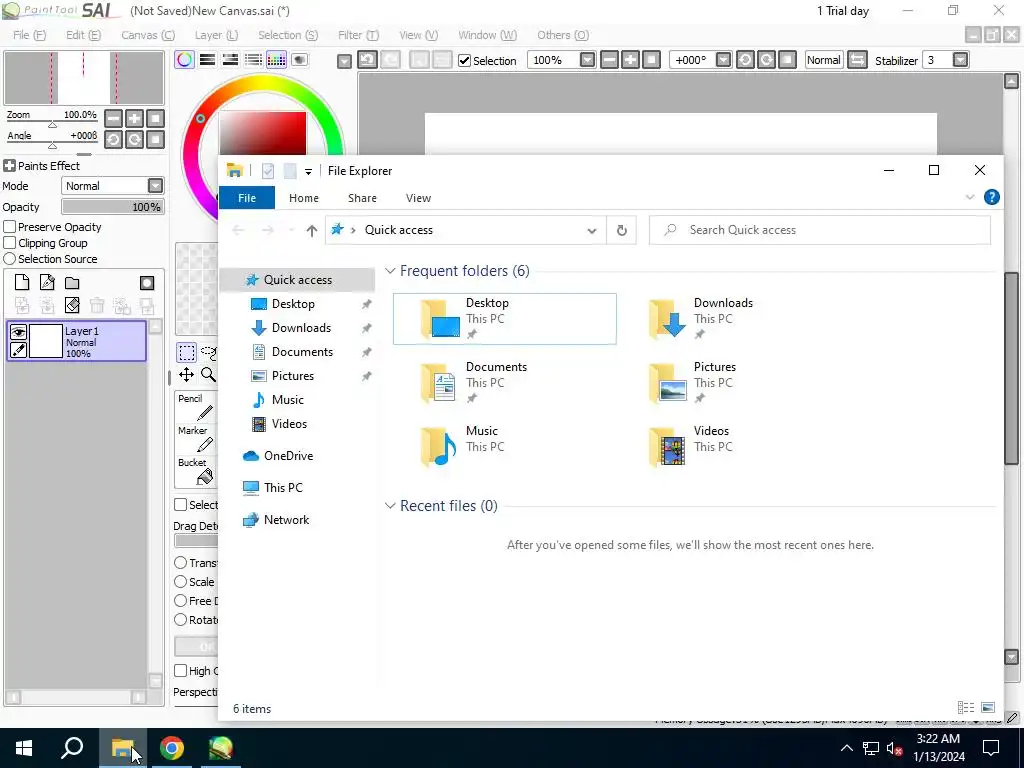The width and height of the screenshot is (1024, 768).
Task: Toggle the color mixer panel icon in SAI
Action: 253,60
